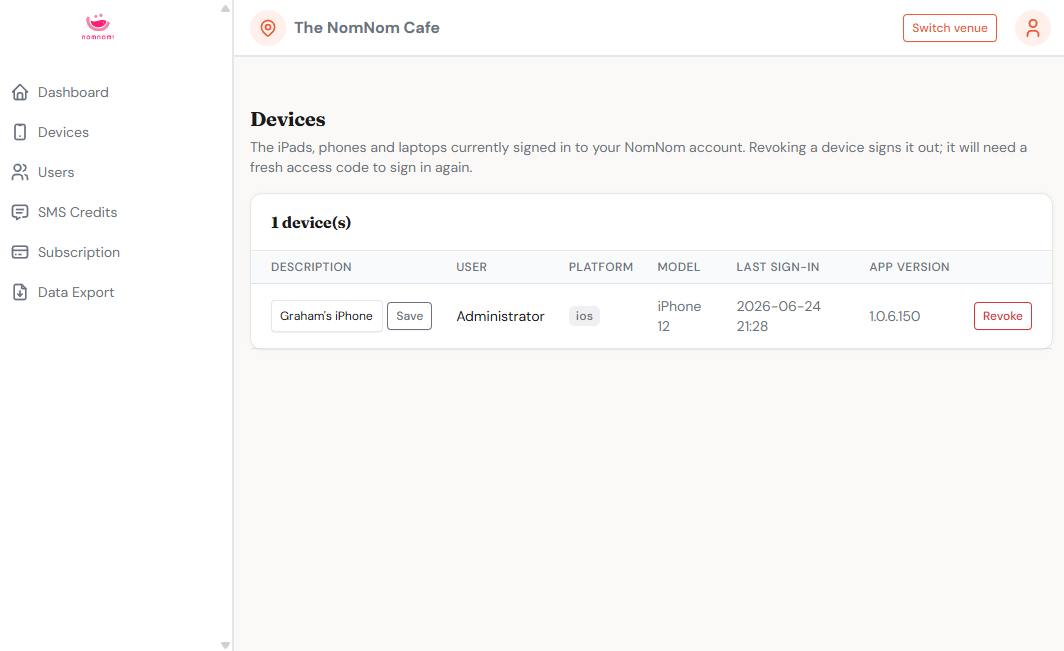Screen dimensions: 1064x651
Task: Click the Users people icon
Action: 20,172
